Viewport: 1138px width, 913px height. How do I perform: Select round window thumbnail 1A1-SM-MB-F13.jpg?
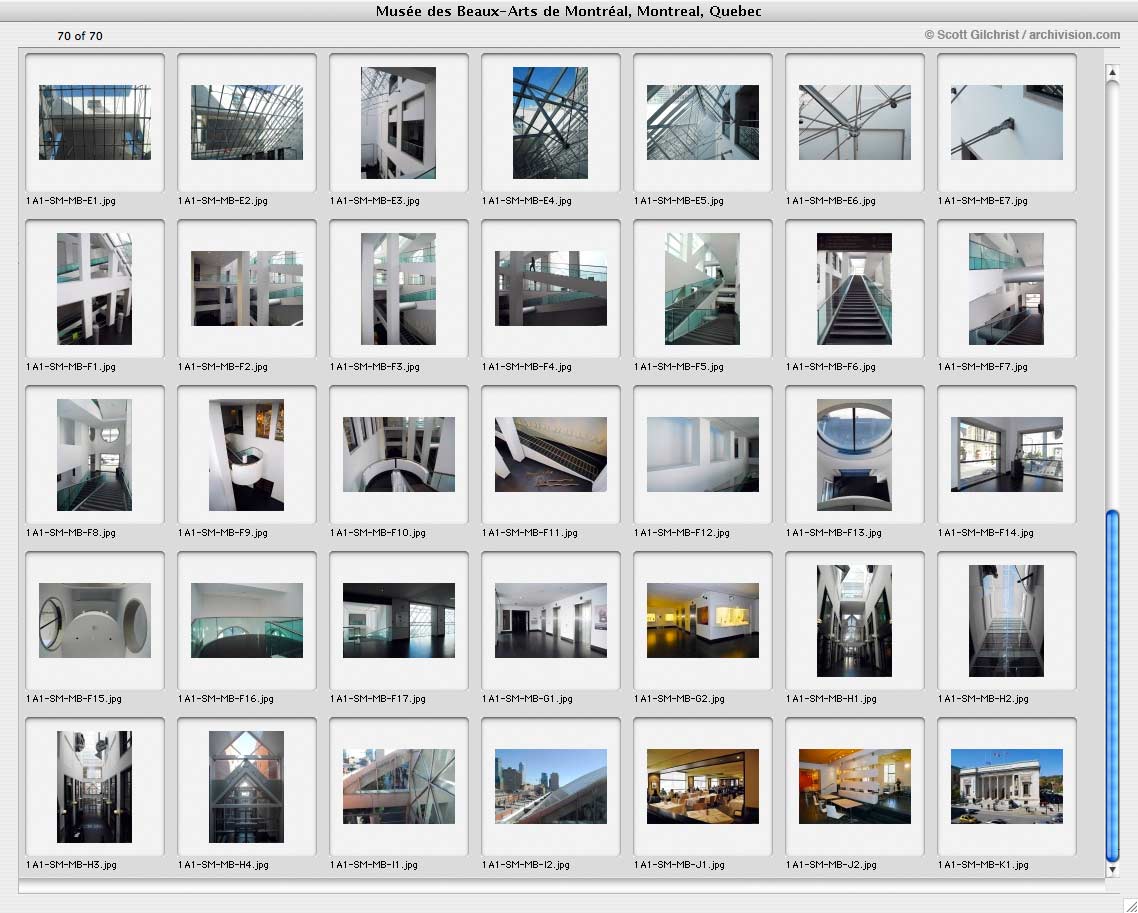point(854,455)
